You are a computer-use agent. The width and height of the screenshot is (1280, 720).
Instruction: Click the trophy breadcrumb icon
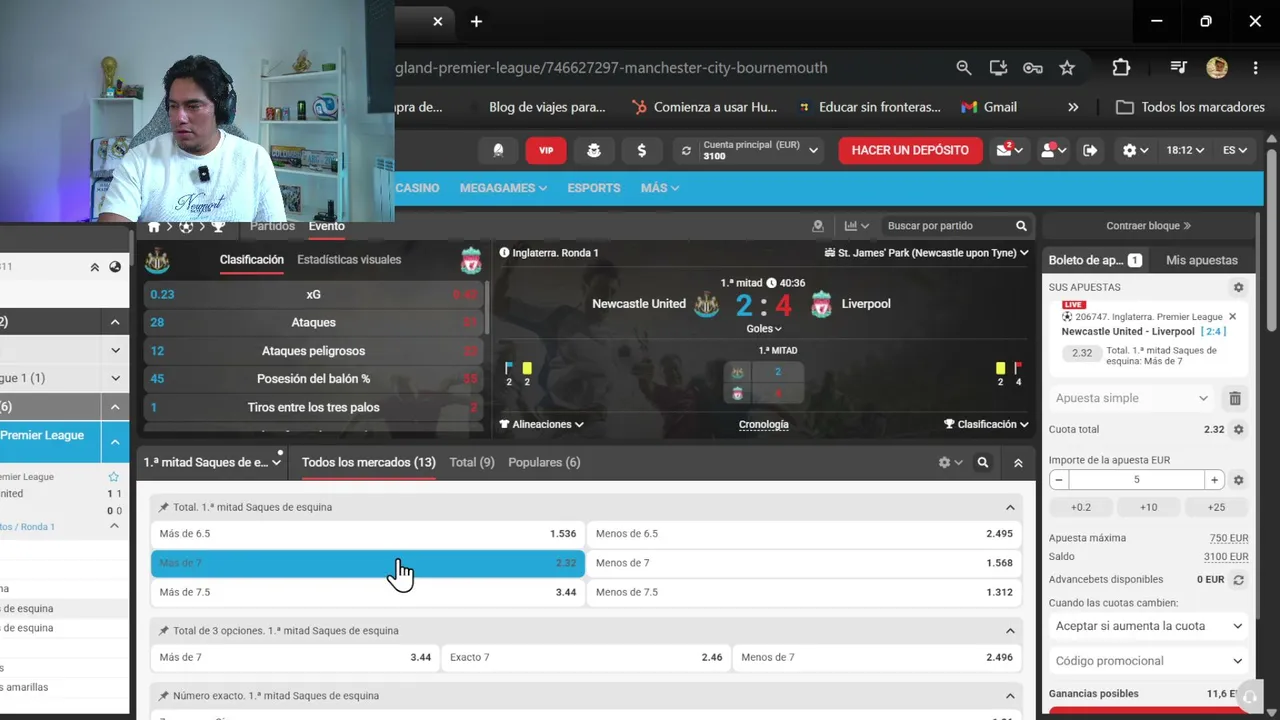218,227
